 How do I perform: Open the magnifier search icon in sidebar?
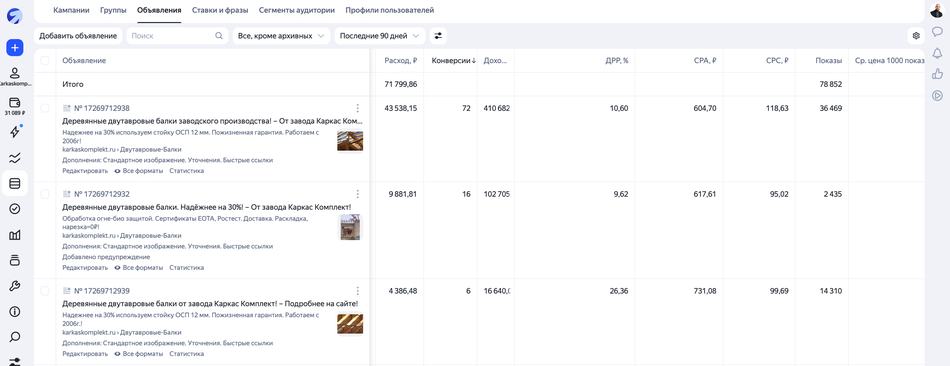coord(15,338)
